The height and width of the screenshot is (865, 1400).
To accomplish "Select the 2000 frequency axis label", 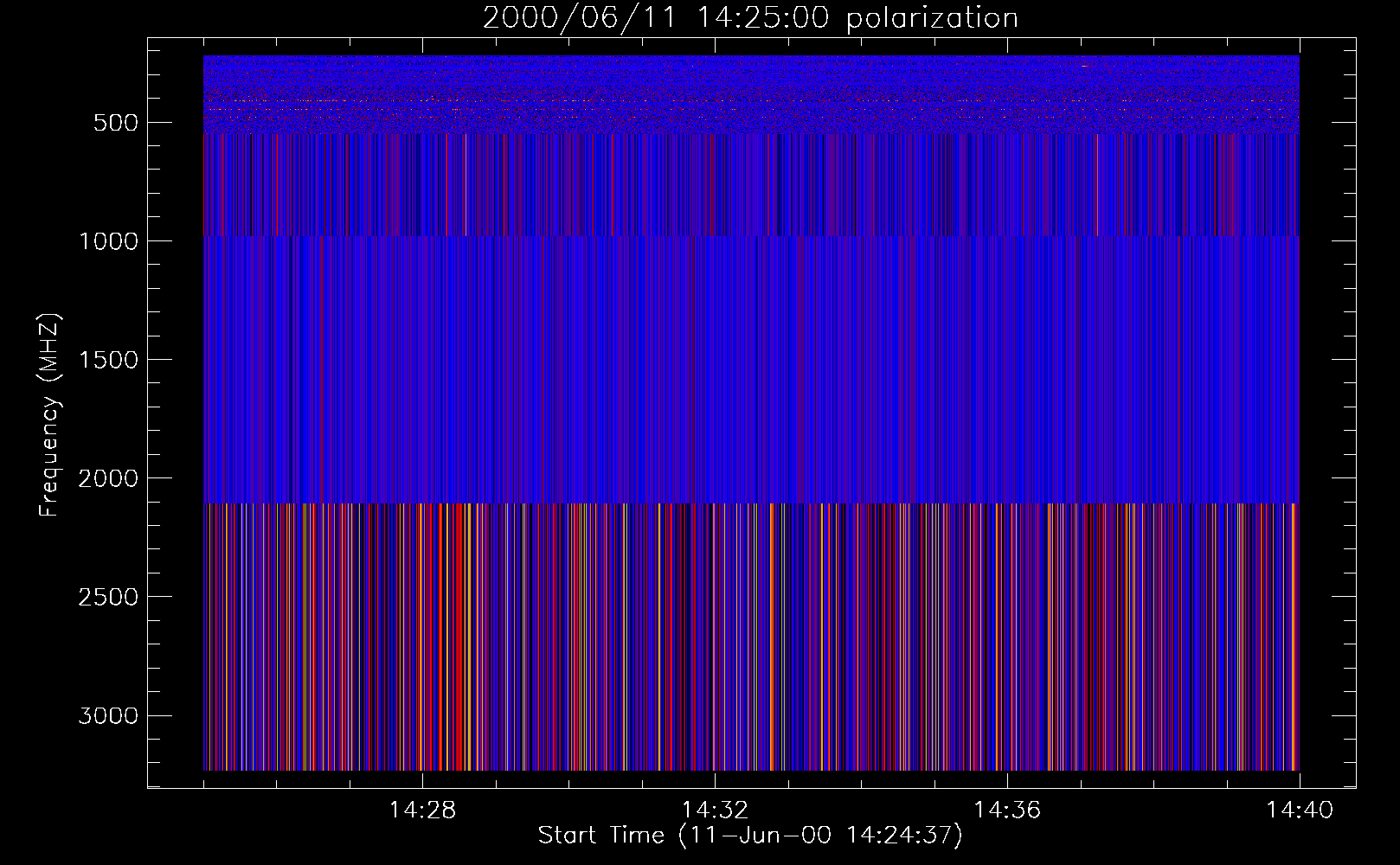I will (x=108, y=478).
